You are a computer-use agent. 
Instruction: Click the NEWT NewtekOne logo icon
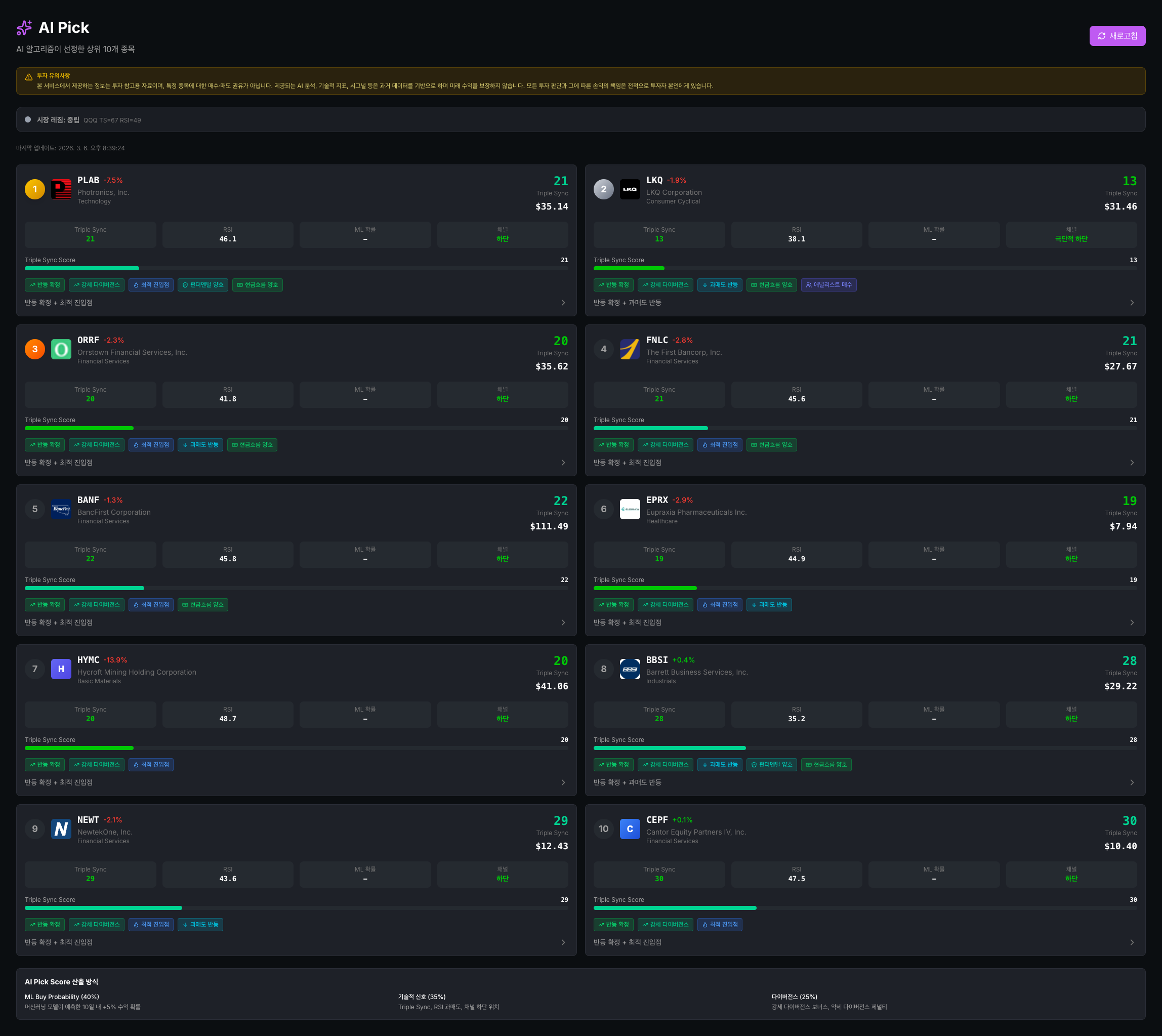click(61, 829)
